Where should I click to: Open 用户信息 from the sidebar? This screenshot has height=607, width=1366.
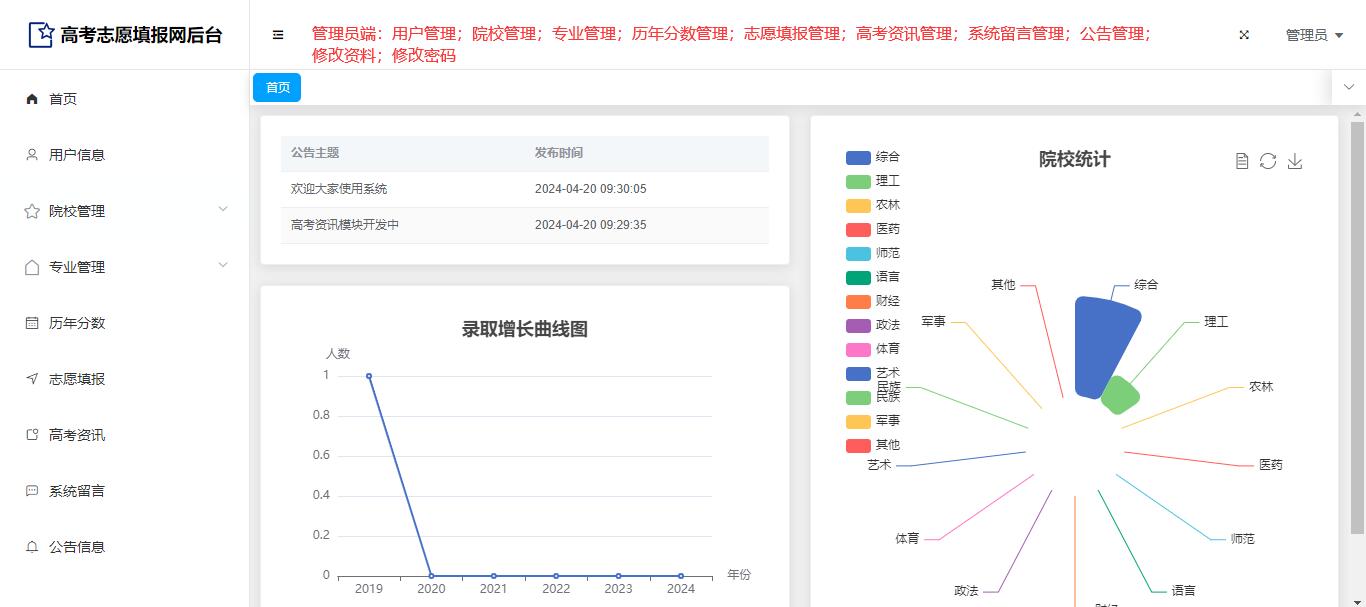pos(77,155)
